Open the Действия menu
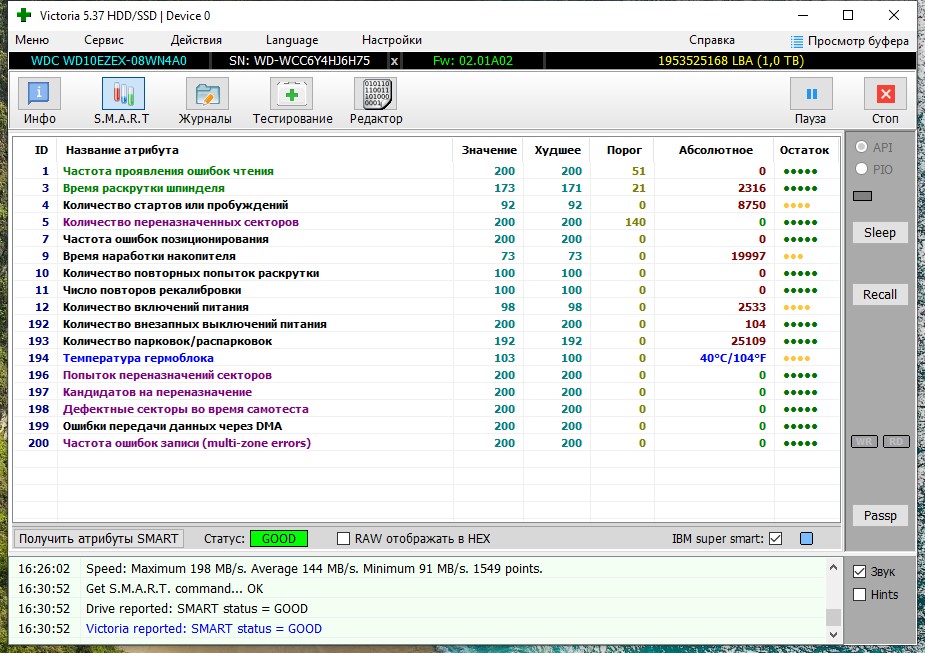This screenshot has width=925, height=653. click(x=196, y=40)
